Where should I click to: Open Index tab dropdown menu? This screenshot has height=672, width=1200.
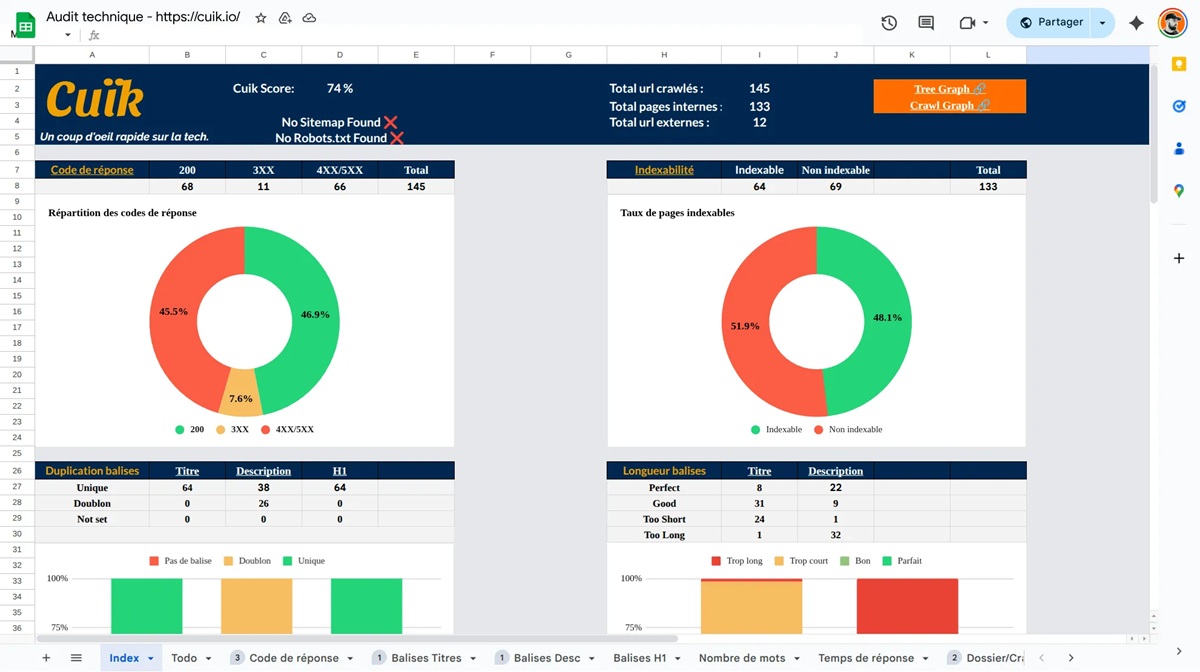tap(151, 658)
